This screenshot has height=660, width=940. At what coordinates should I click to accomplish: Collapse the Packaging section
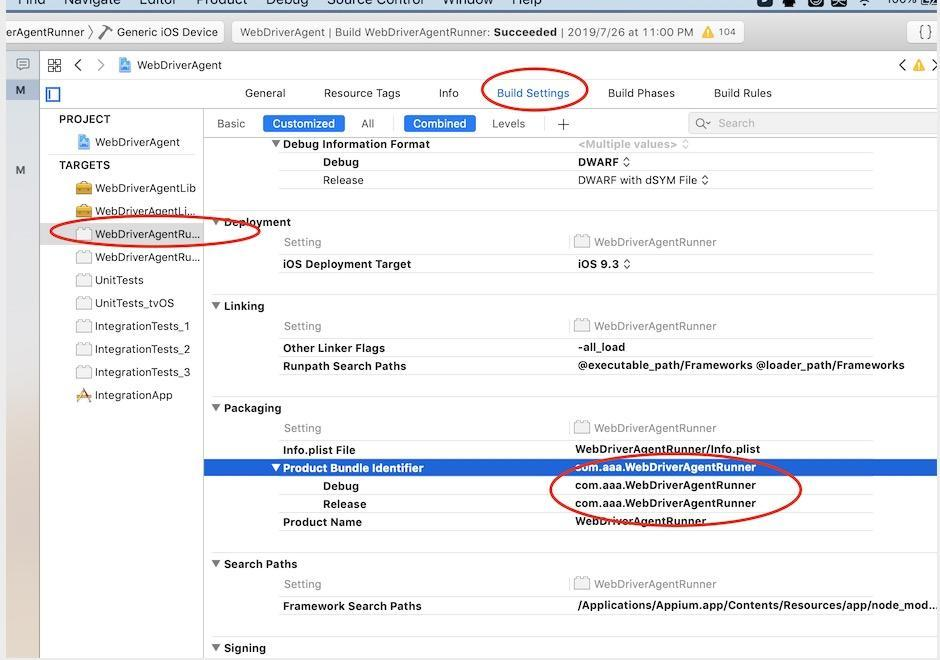point(216,408)
